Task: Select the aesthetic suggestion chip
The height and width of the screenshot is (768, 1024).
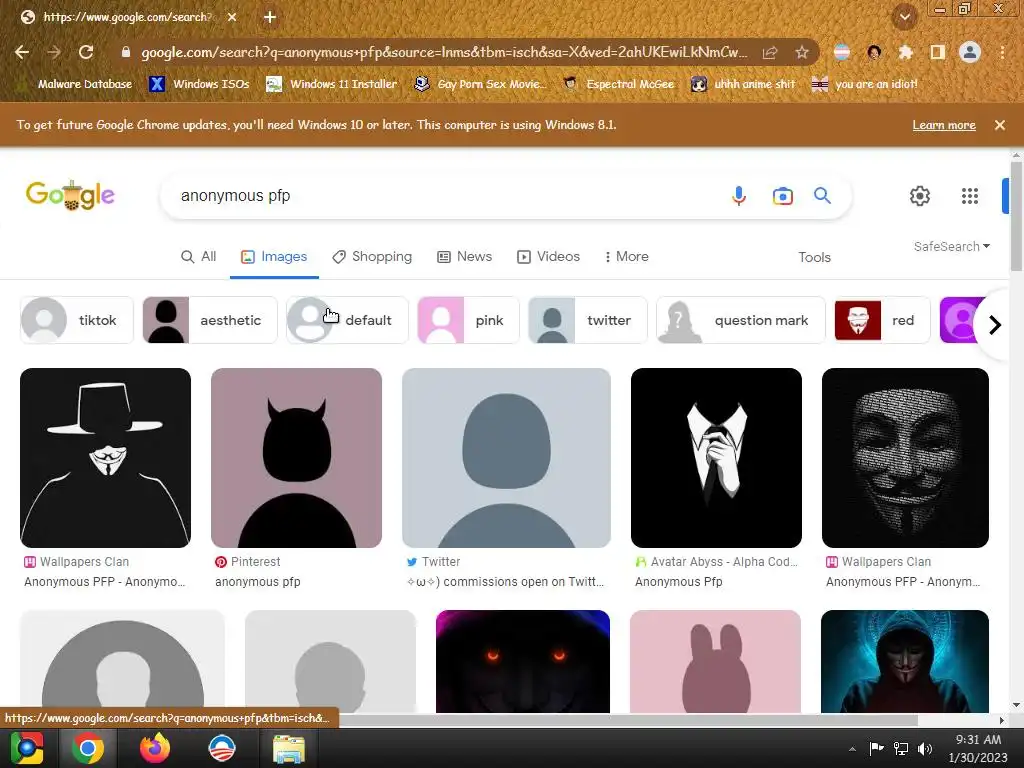Action: (x=210, y=320)
